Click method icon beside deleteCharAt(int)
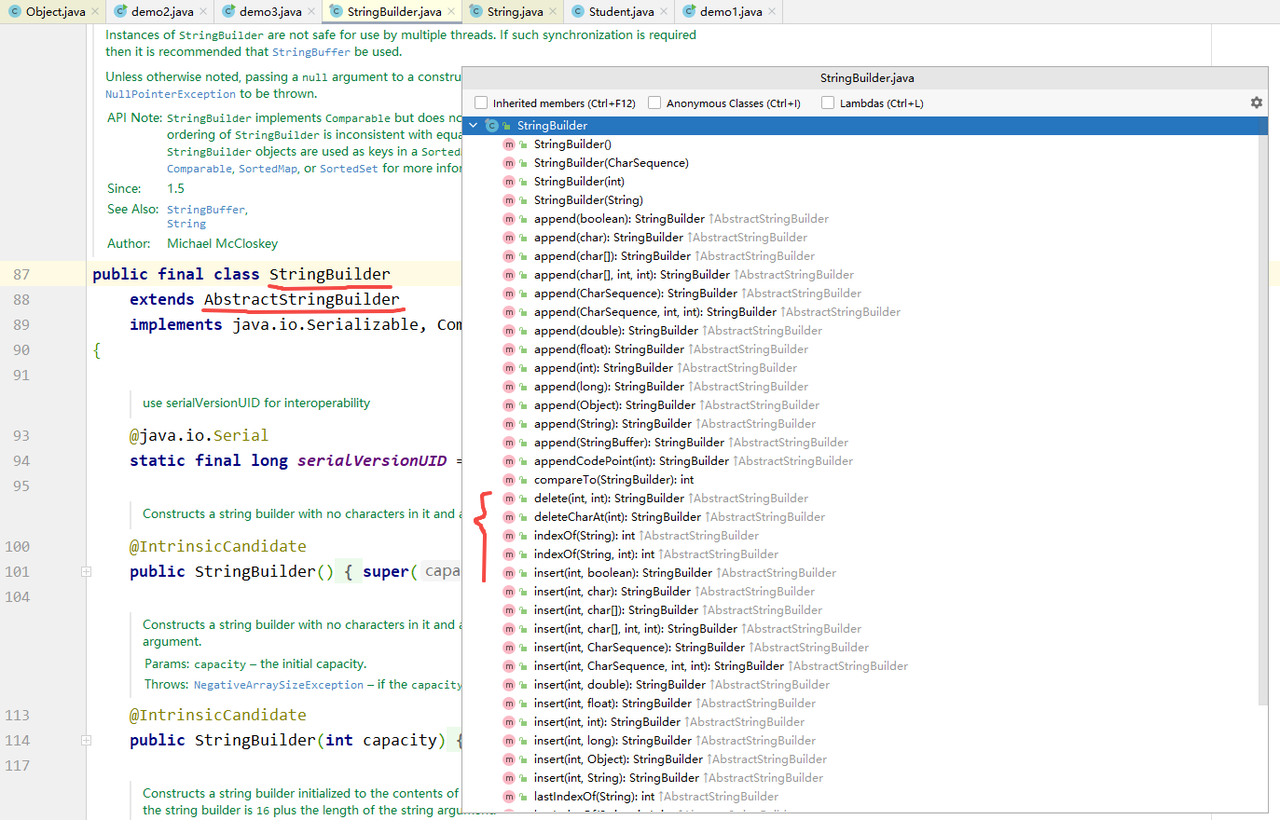1280x820 pixels. pyautogui.click(x=509, y=517)
